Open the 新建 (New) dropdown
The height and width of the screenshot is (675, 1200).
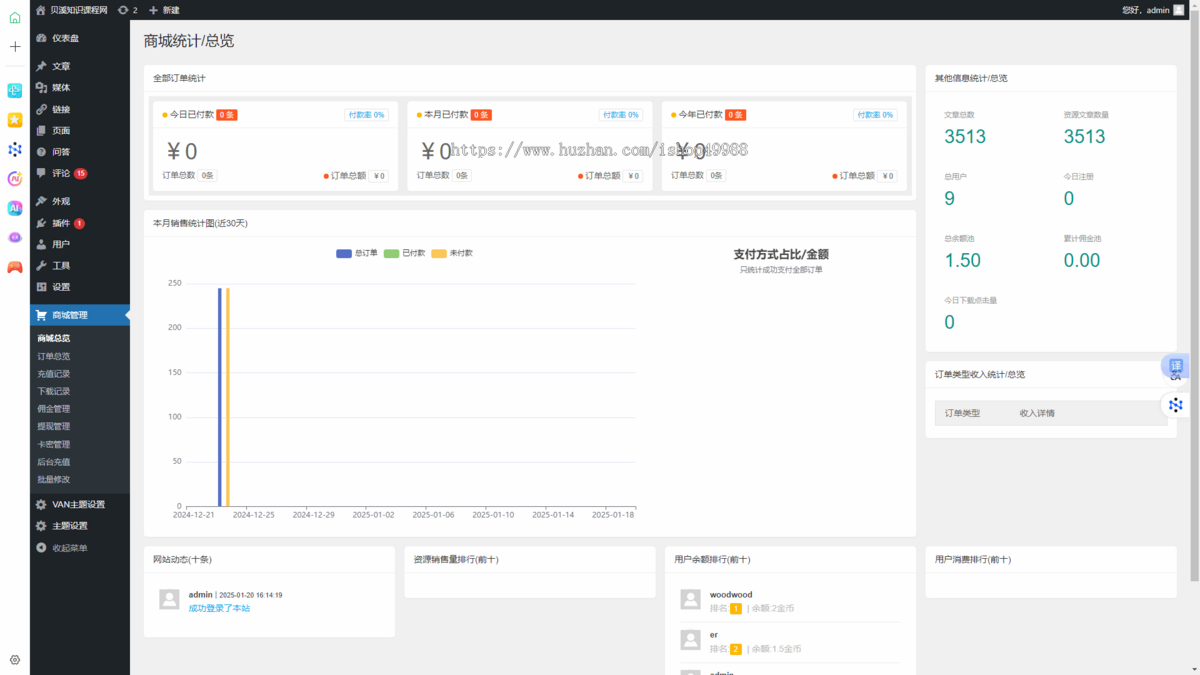[163, 10]
